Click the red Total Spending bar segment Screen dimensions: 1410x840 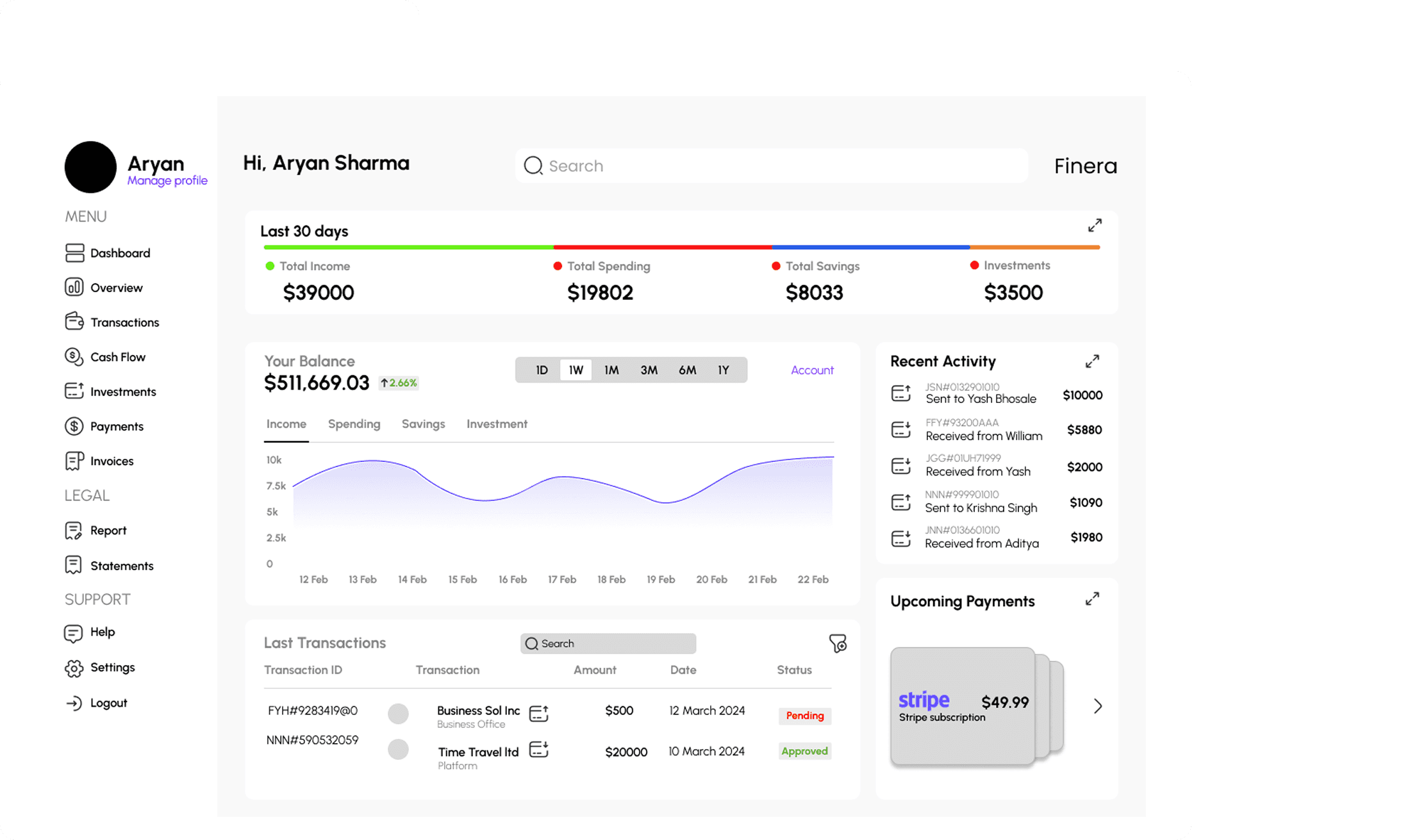(x=662, y=247)
